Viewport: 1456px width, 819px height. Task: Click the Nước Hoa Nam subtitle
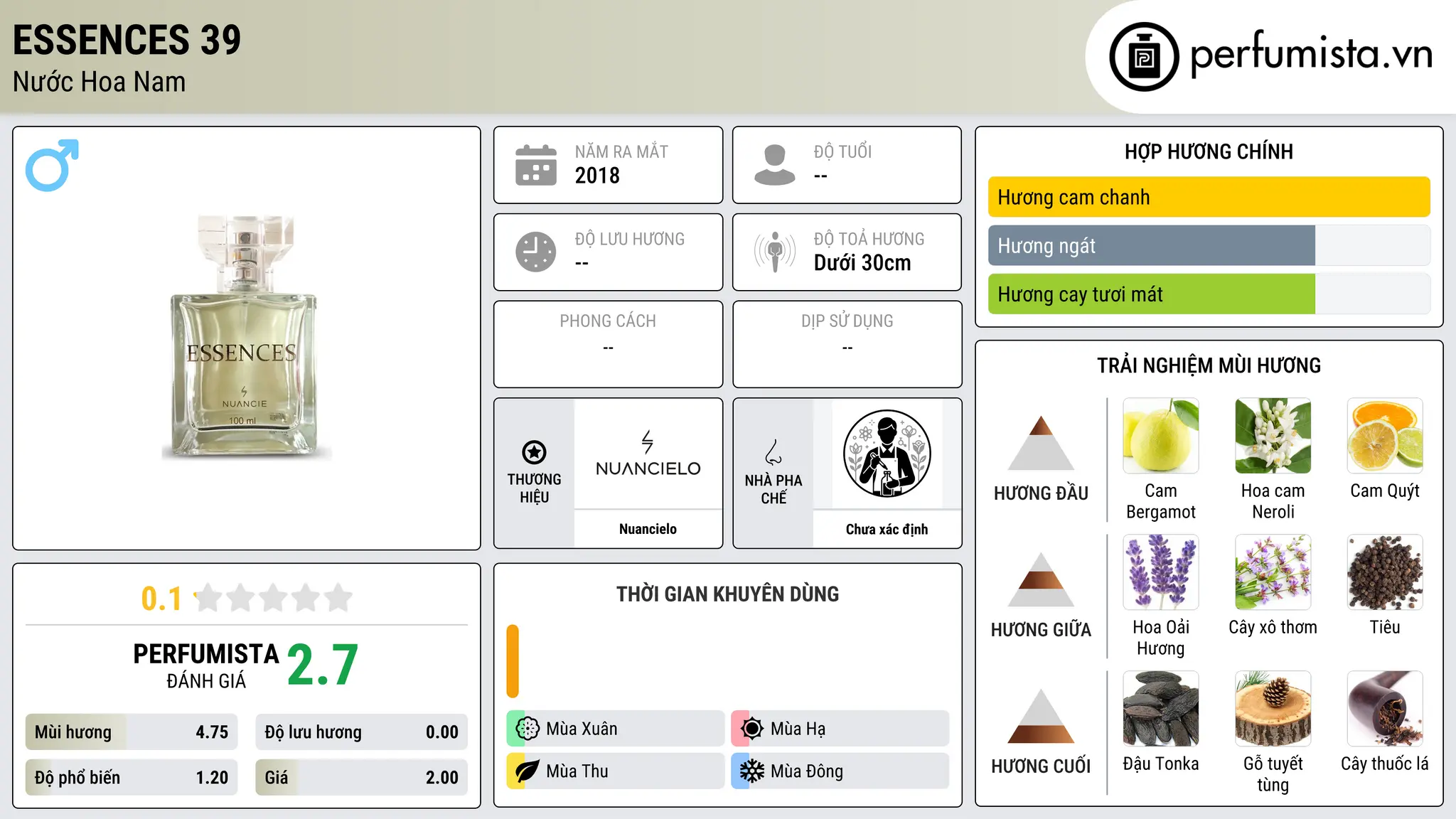99,82
